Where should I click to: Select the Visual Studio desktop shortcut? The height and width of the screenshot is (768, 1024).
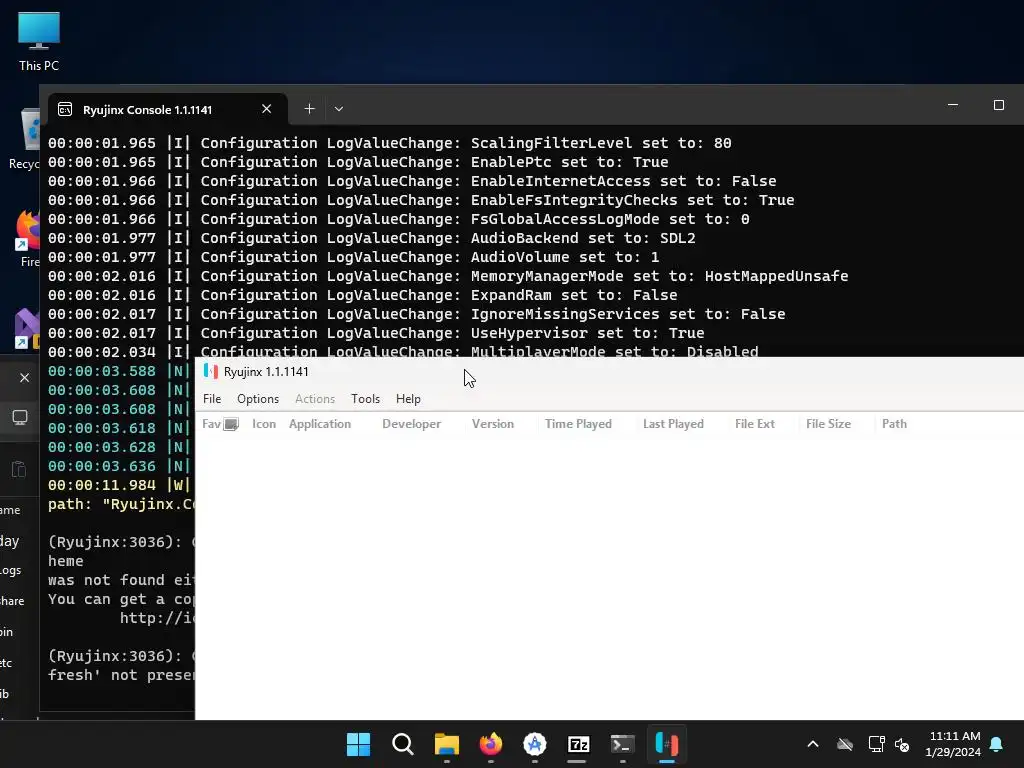[27, 328]
